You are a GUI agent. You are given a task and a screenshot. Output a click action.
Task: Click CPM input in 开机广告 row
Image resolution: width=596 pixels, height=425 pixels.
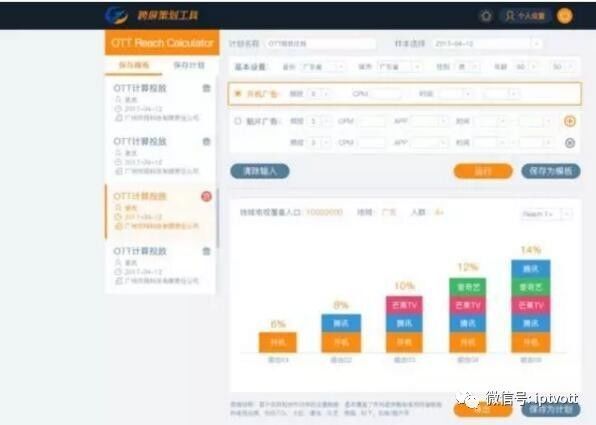pyautogui.click(x=386, y=94)
